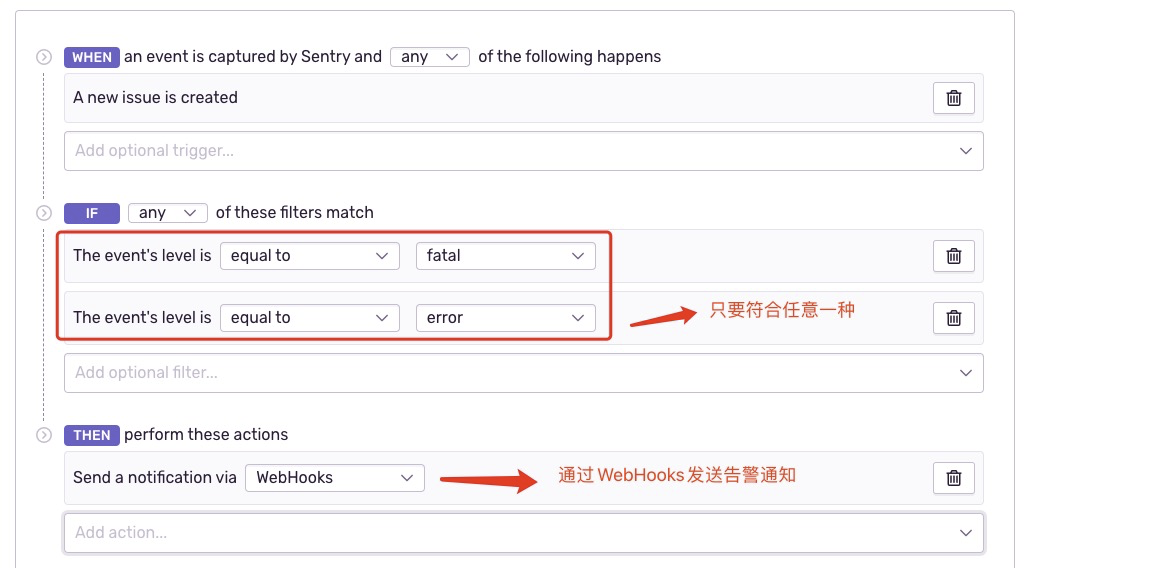Collapse the WHEN section chevron

44,57
